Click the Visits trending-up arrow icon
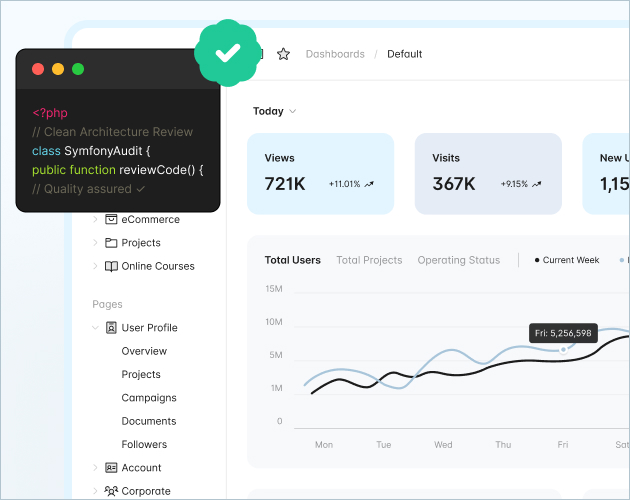This screenshot has height=500, width=630. (x=536, y=184)
